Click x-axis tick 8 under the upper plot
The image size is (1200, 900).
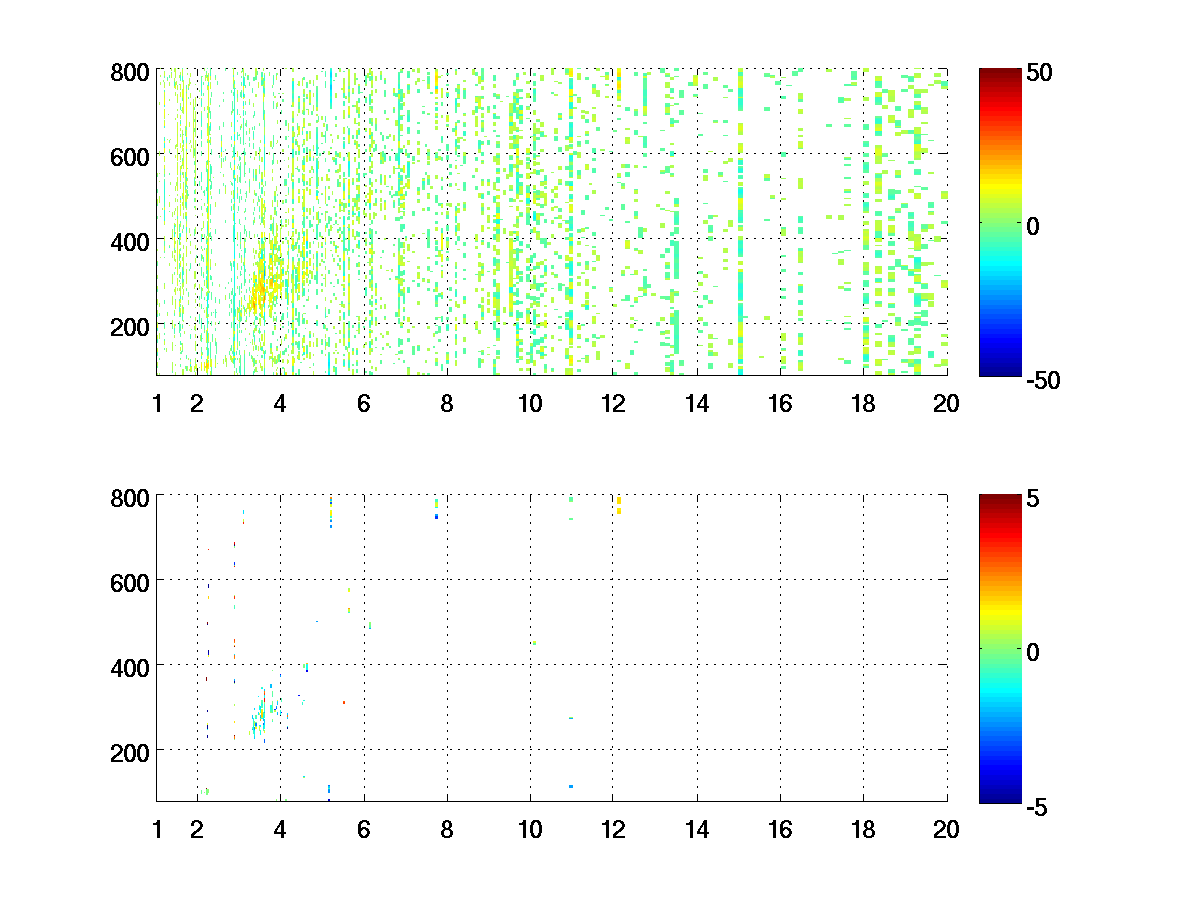click(447, 404)
